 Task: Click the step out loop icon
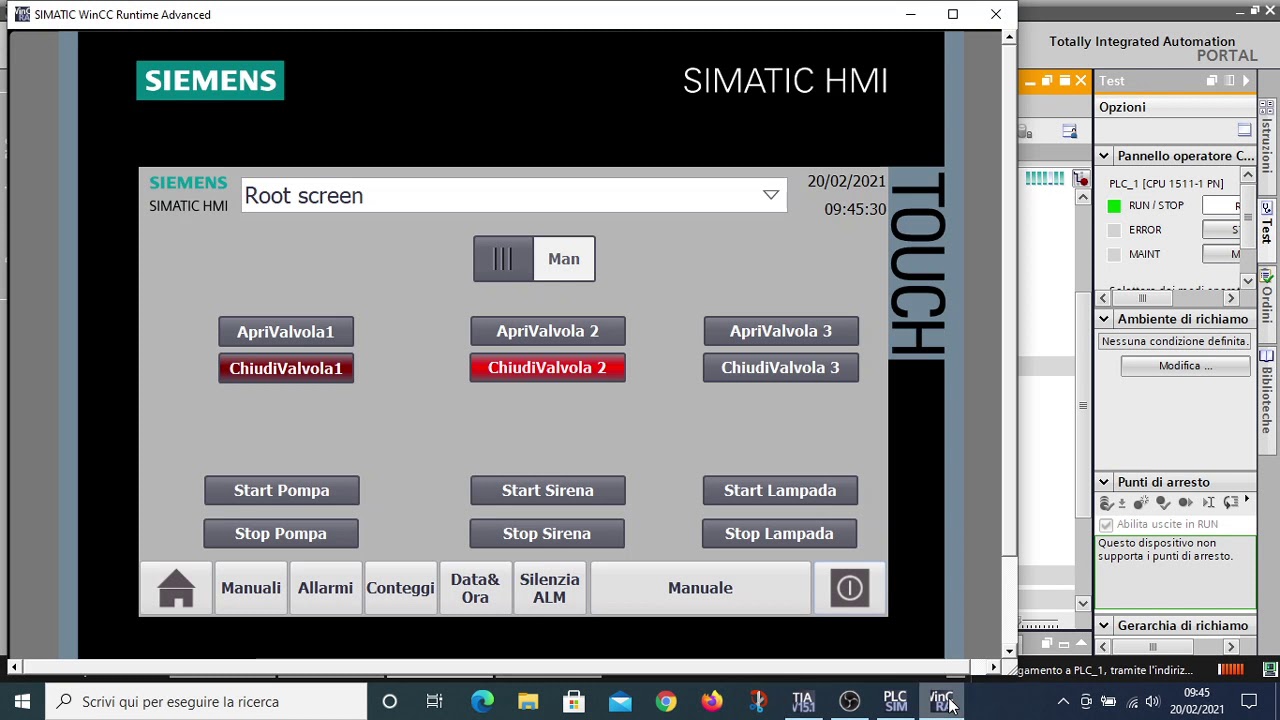click(1231, 502)
